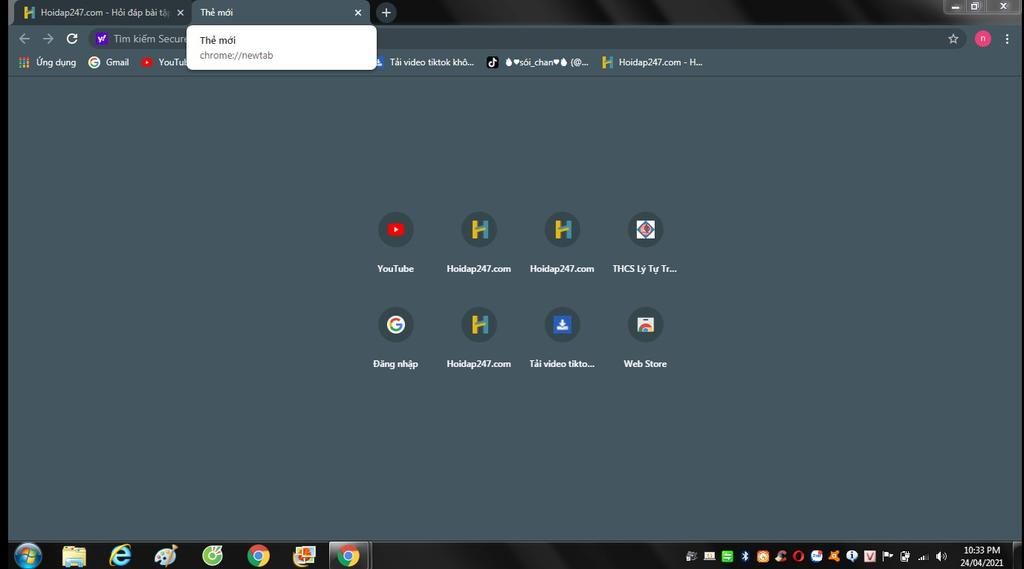1024x569 pixels.
Task: Open the Gmail bookmark
Action: click(108, 62)
